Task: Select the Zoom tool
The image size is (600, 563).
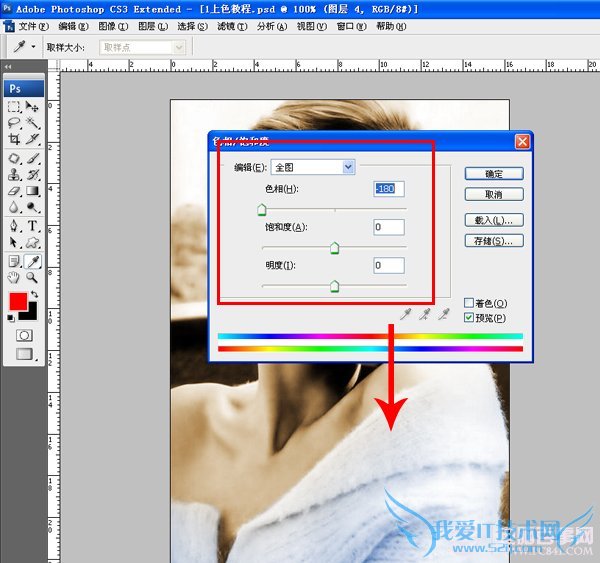Action: (33, 277)
